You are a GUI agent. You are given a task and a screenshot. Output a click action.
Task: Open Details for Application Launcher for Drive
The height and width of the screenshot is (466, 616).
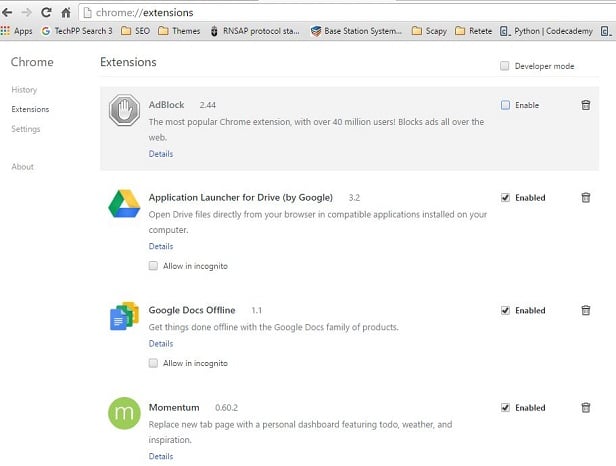(x=161, y=246)
